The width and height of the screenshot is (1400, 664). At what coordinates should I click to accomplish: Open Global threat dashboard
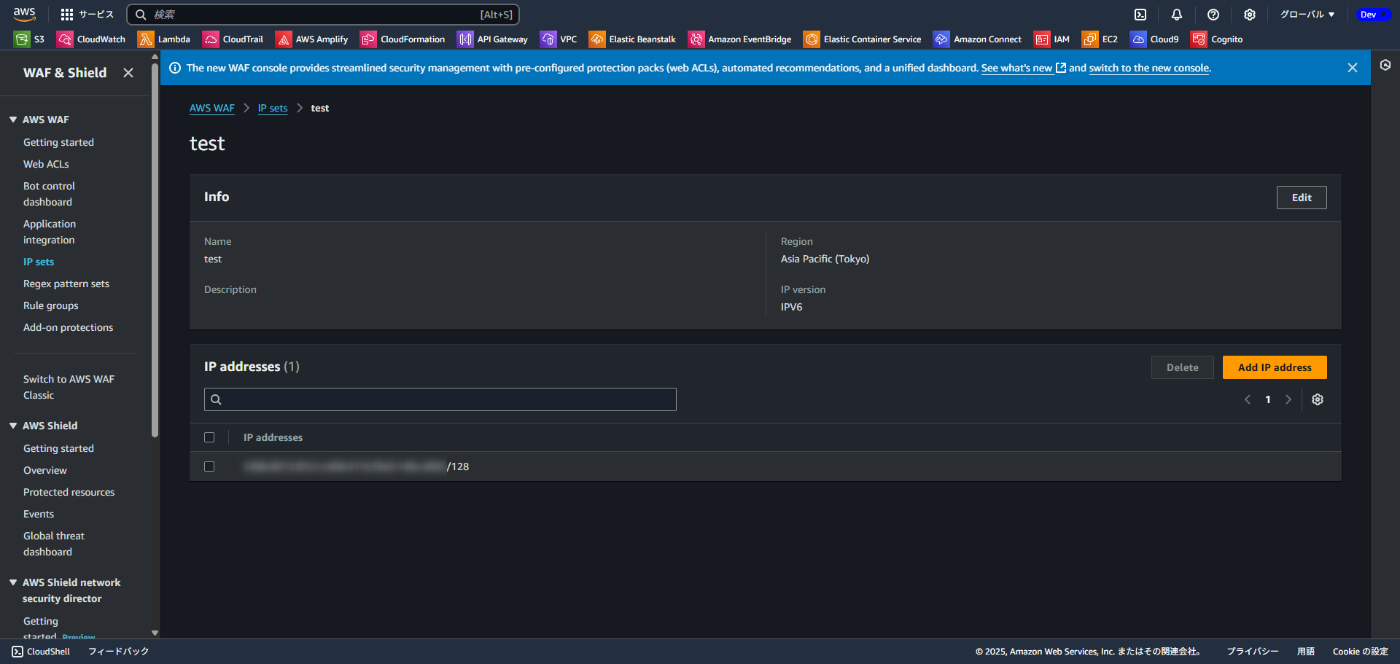pyautogui.click(x=54, y=544)
